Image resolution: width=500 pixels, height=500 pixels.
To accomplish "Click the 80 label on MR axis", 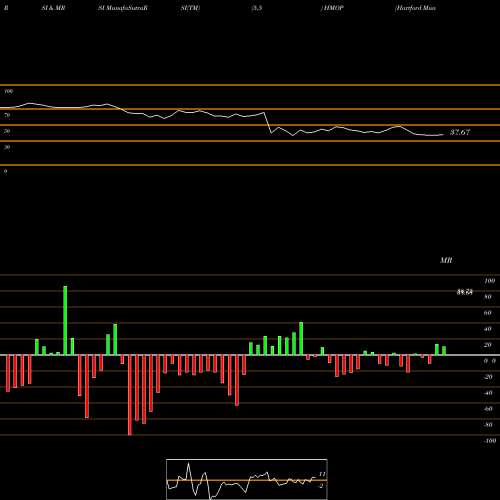I will (488, 297).
